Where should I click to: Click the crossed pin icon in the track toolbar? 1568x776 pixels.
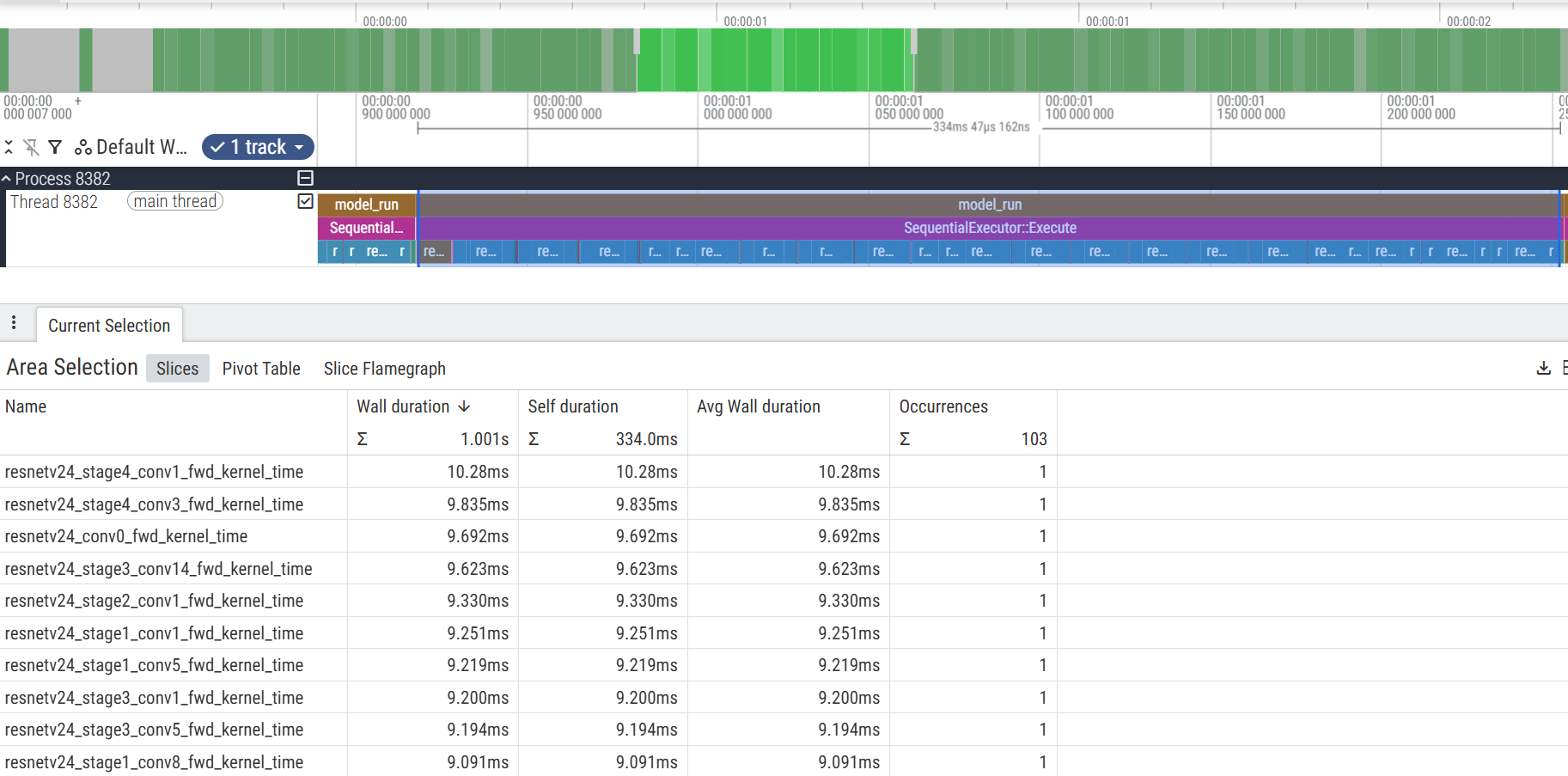click(32, 147)
